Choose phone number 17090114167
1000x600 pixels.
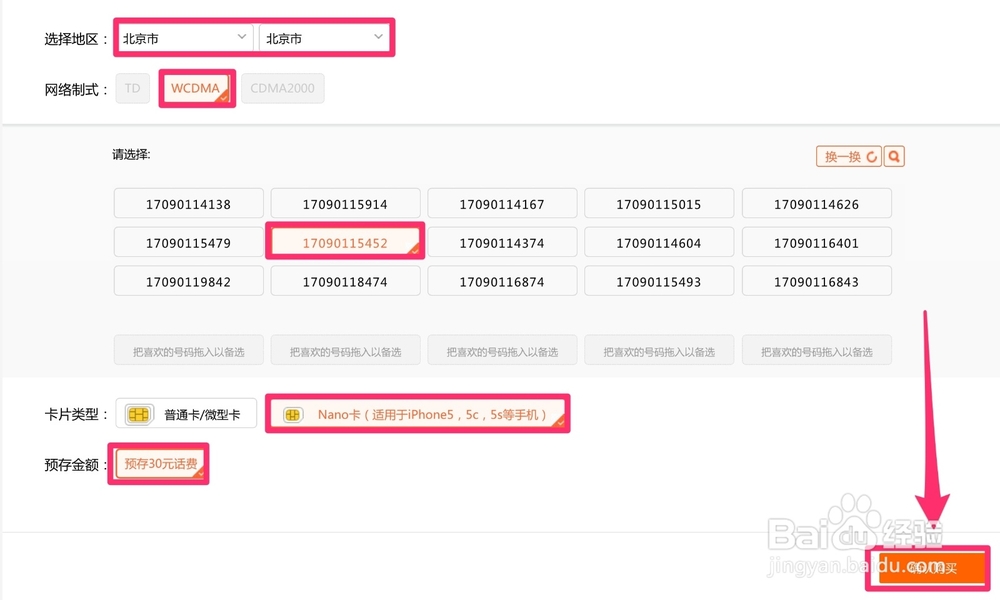502,203
